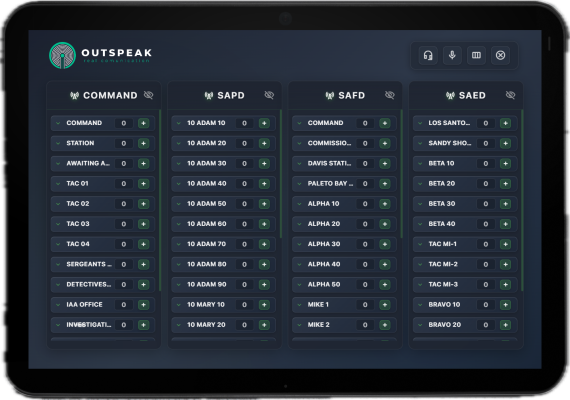Click plus next to 10 ADAM 50

[x=264, y=204]
